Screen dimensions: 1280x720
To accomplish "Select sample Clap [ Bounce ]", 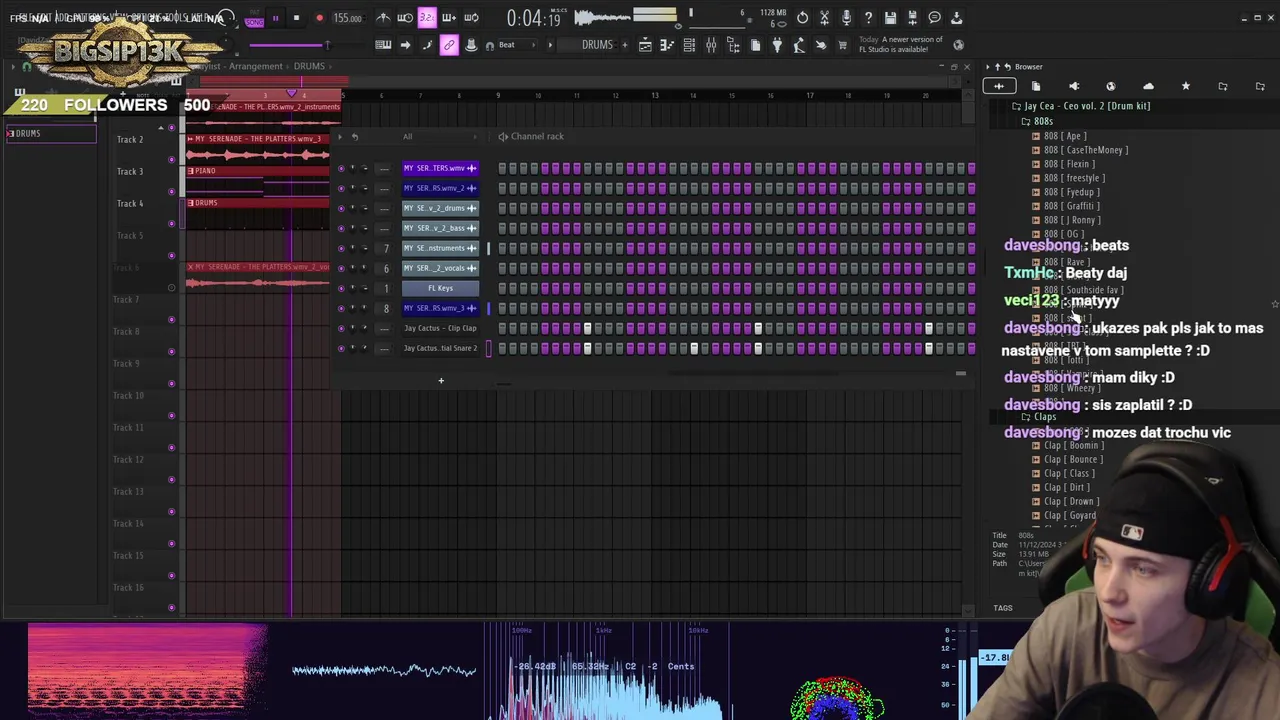I will [1073, 460].
